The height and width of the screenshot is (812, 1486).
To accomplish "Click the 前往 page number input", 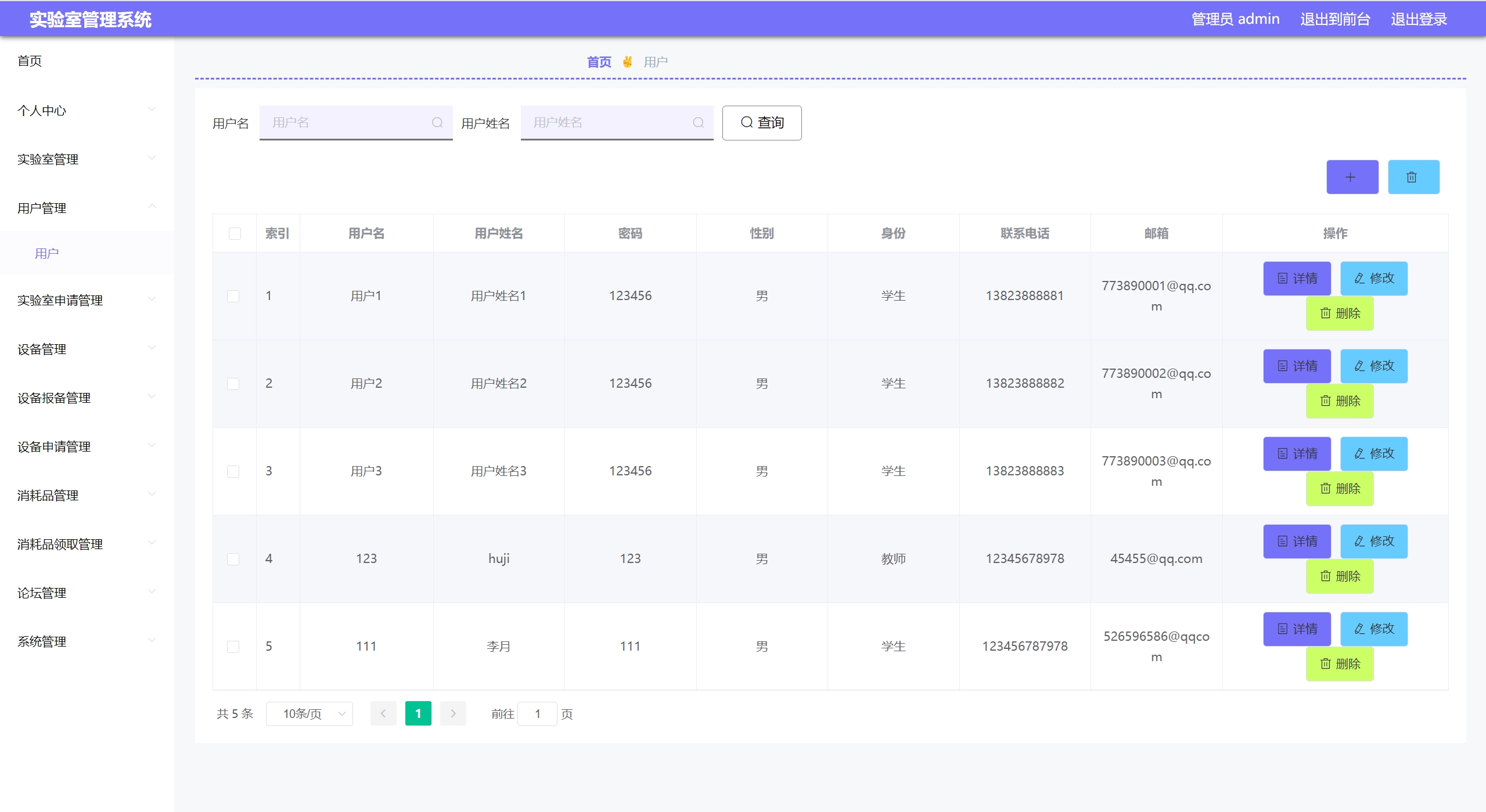I will pyautogui.click(x=537, y=714).
